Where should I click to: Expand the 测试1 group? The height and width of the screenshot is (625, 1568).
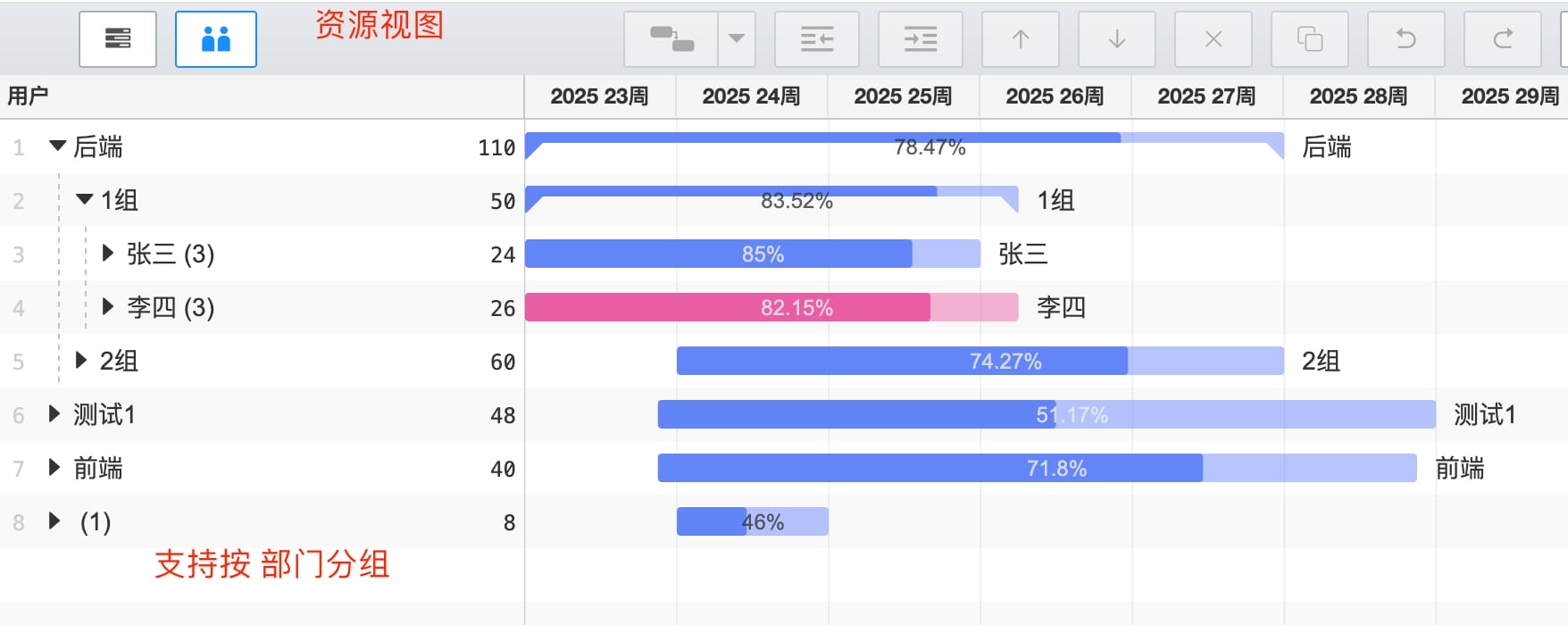coord(54,414)
